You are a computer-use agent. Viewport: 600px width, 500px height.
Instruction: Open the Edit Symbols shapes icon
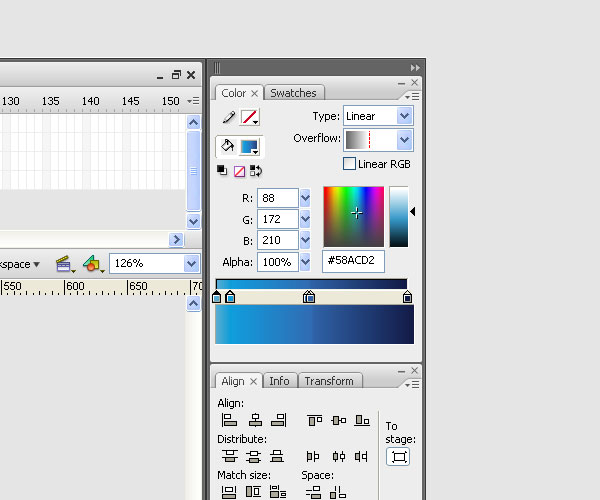tap(93, 264)
